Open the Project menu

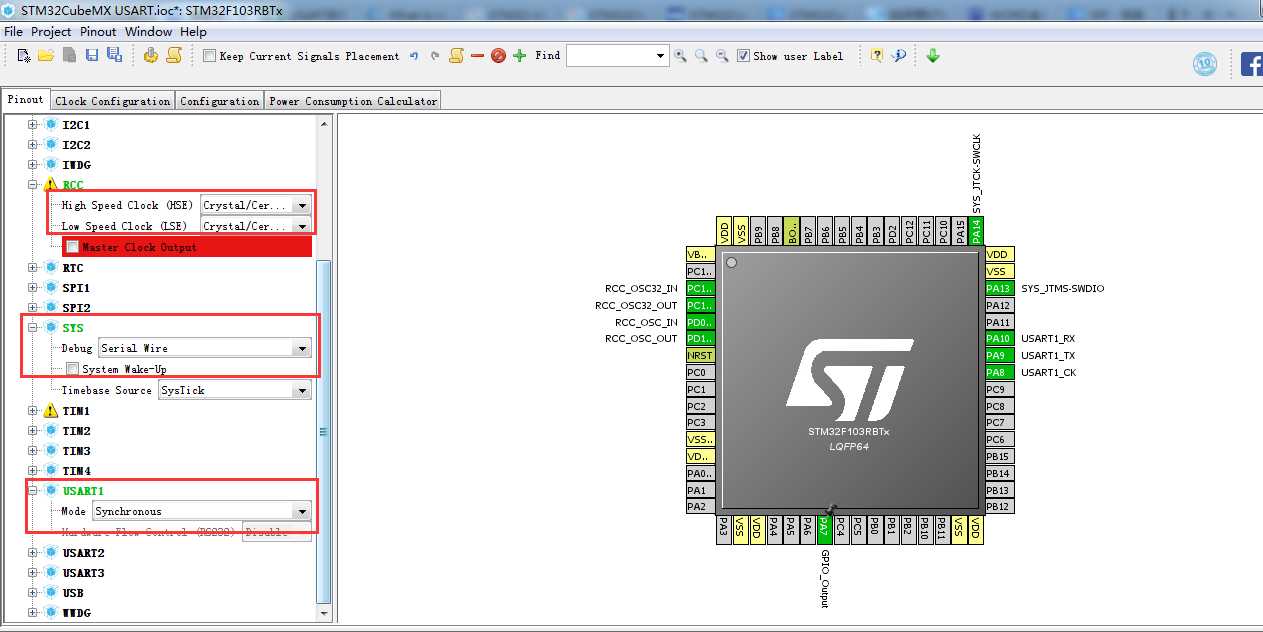coord(51,32)
